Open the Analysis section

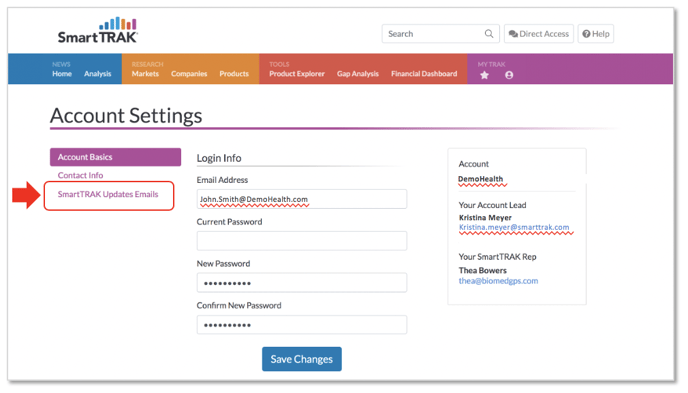point(97,74)
